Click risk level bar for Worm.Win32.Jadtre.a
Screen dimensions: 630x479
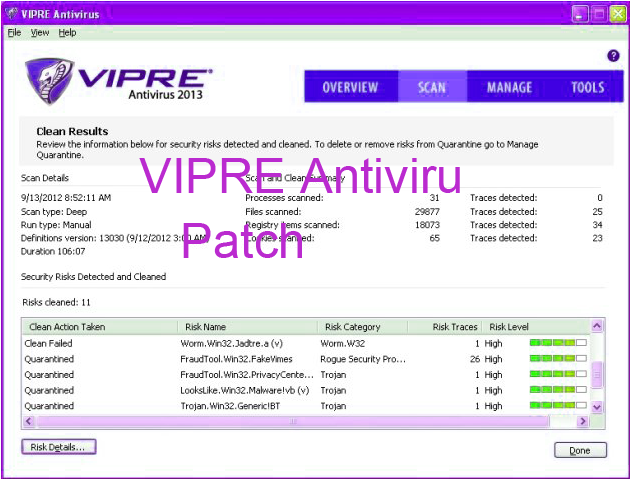click(x=558, y=343)
